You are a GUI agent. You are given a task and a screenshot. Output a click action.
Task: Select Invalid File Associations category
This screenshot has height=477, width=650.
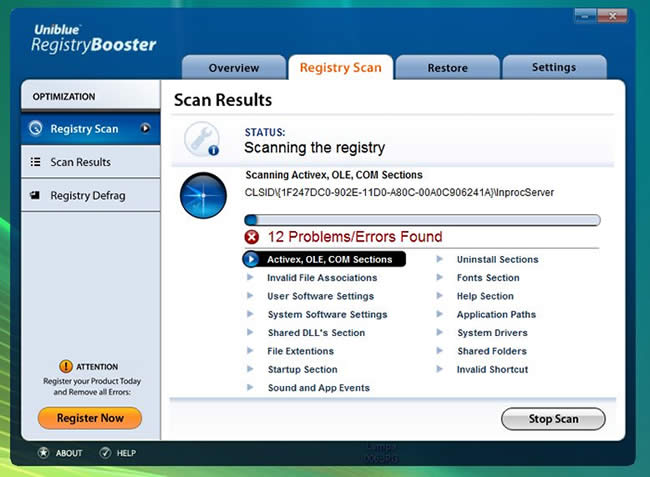click(x=322, y=278)
